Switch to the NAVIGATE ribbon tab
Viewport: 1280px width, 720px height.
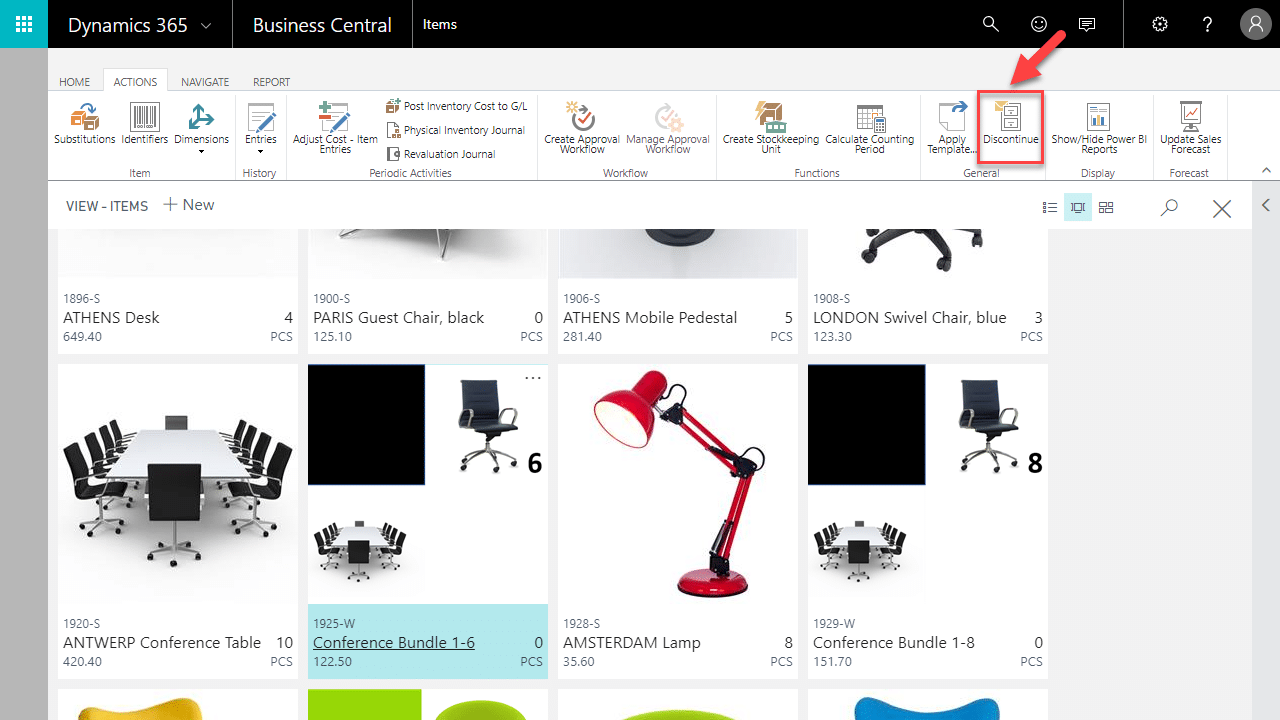tap(205, 82)
